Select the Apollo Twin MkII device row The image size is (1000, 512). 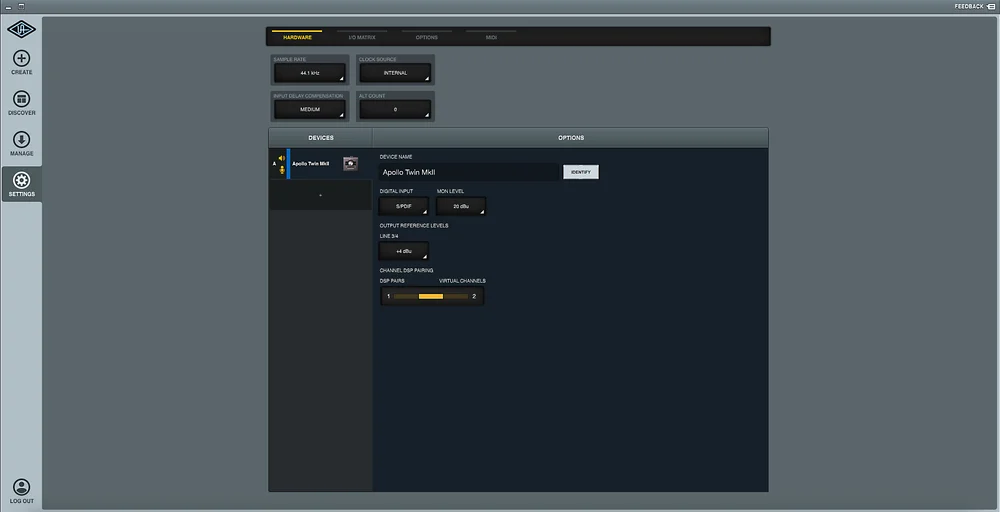pos(320,164)
